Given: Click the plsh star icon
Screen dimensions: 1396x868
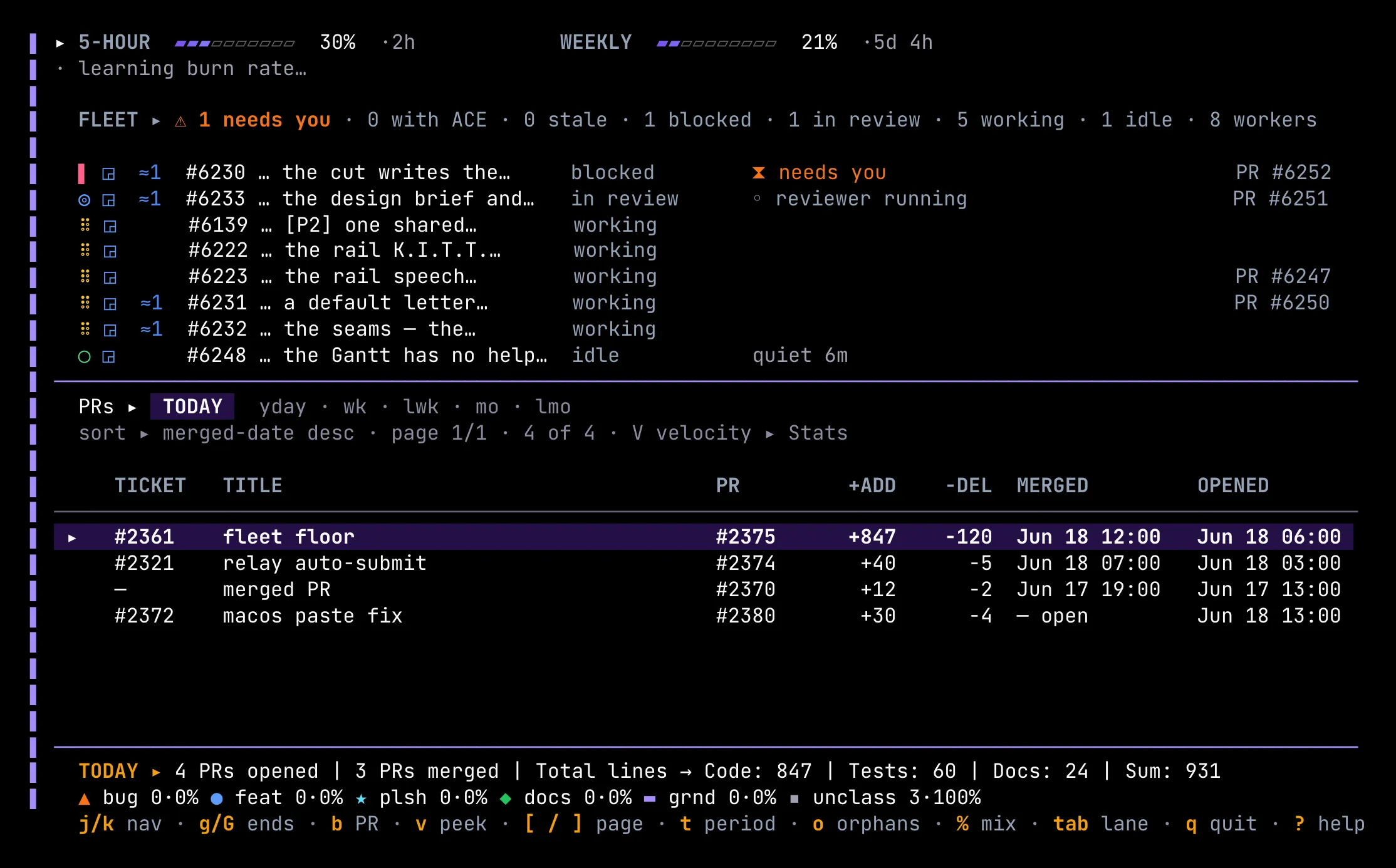Looking at the screenshot, I should coord(362,798).
